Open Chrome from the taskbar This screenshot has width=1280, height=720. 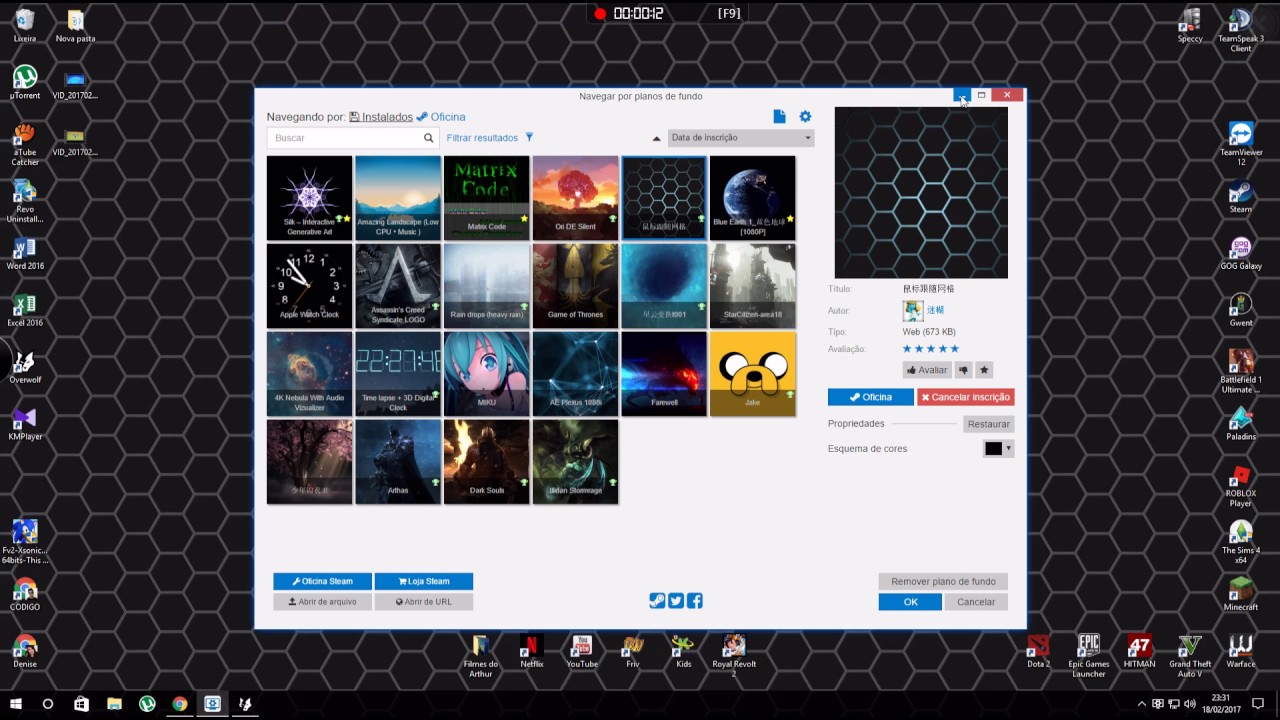pos(180,704)
